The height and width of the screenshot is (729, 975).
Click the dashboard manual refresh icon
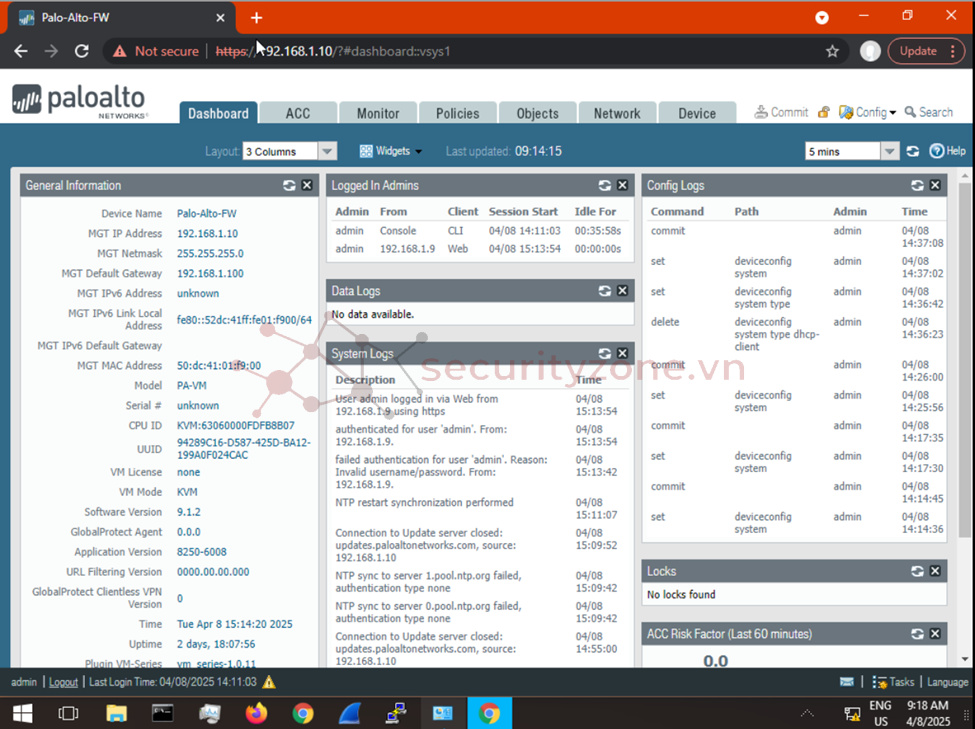(x=913, y=151)
